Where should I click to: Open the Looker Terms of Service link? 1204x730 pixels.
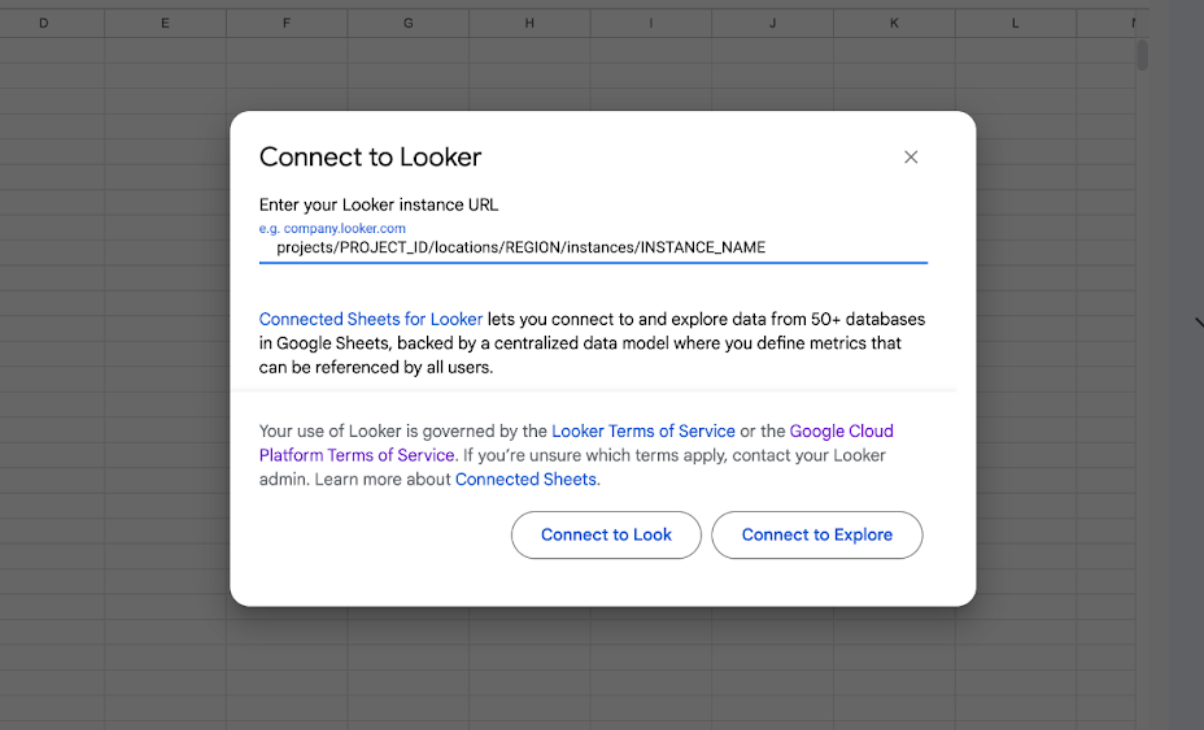(643, 431)
